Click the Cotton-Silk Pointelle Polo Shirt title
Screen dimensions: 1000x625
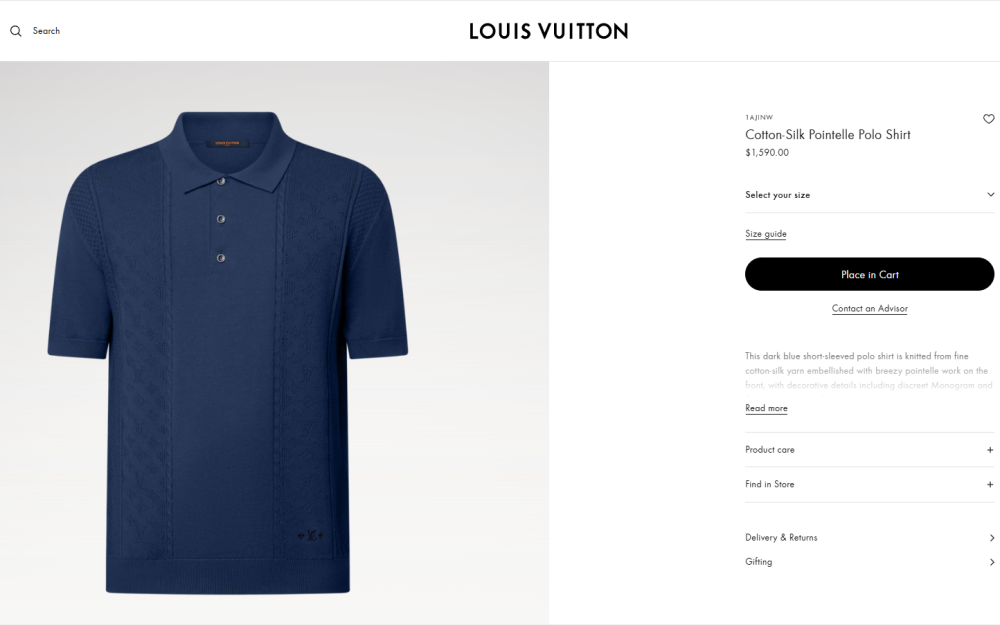pos(827,135)
